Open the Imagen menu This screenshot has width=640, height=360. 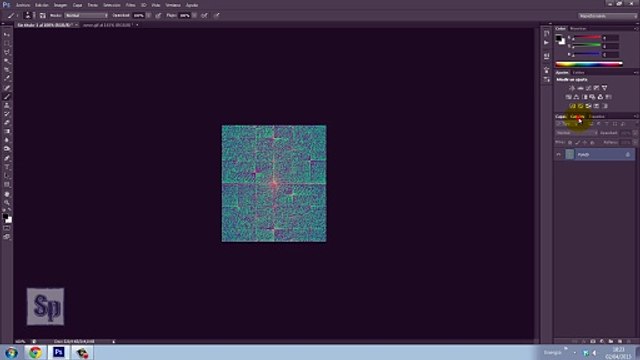[60, 5]
